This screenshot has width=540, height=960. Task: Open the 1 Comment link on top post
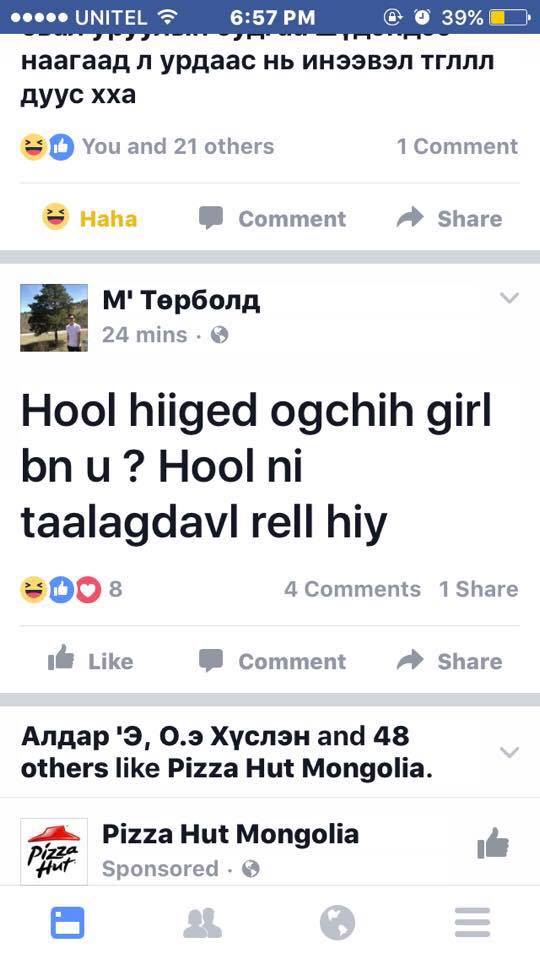pyautogui.click(x=457, y=146)
